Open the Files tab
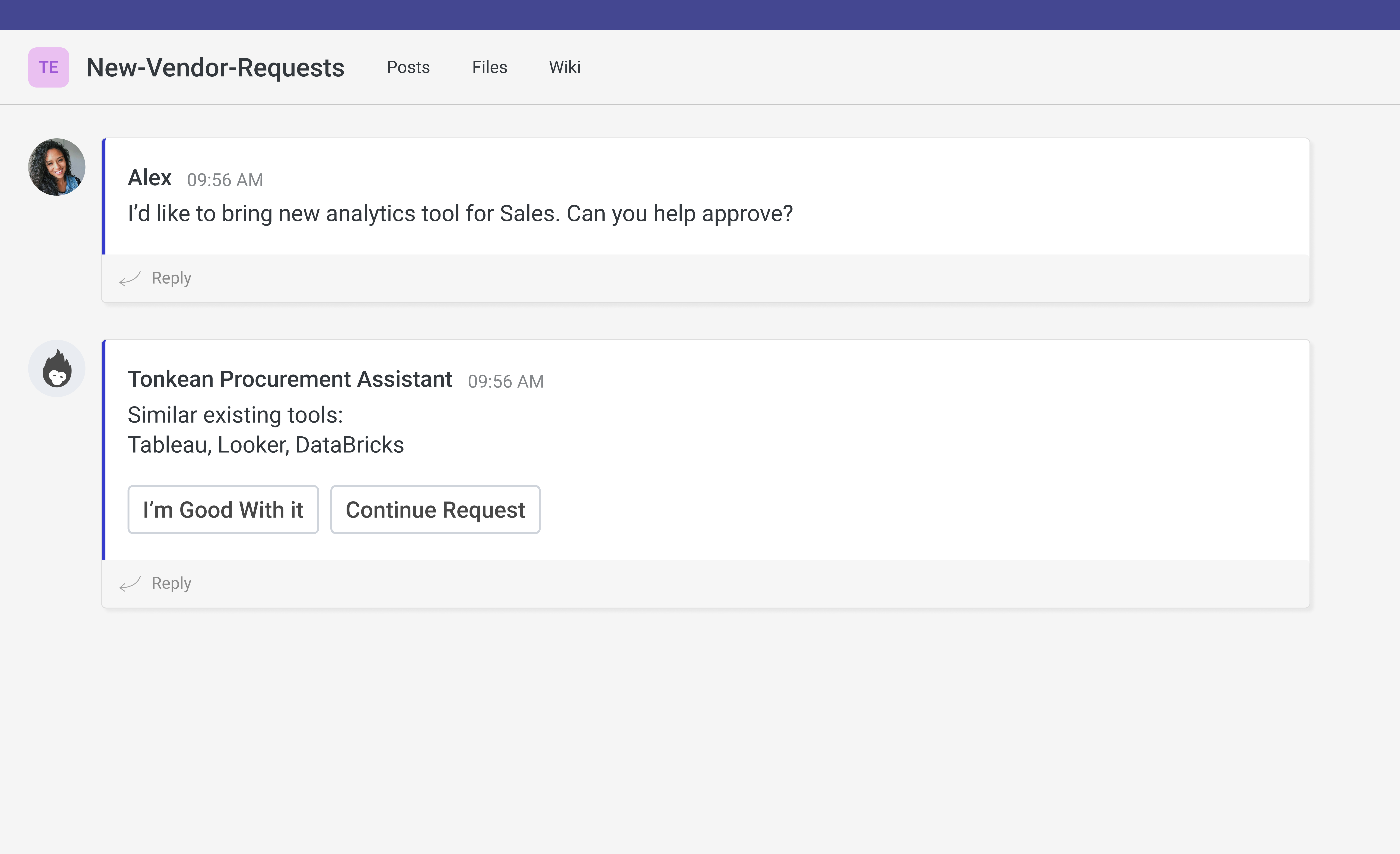The width and height of the screenshot is (1400, 854). click(489, 67)
